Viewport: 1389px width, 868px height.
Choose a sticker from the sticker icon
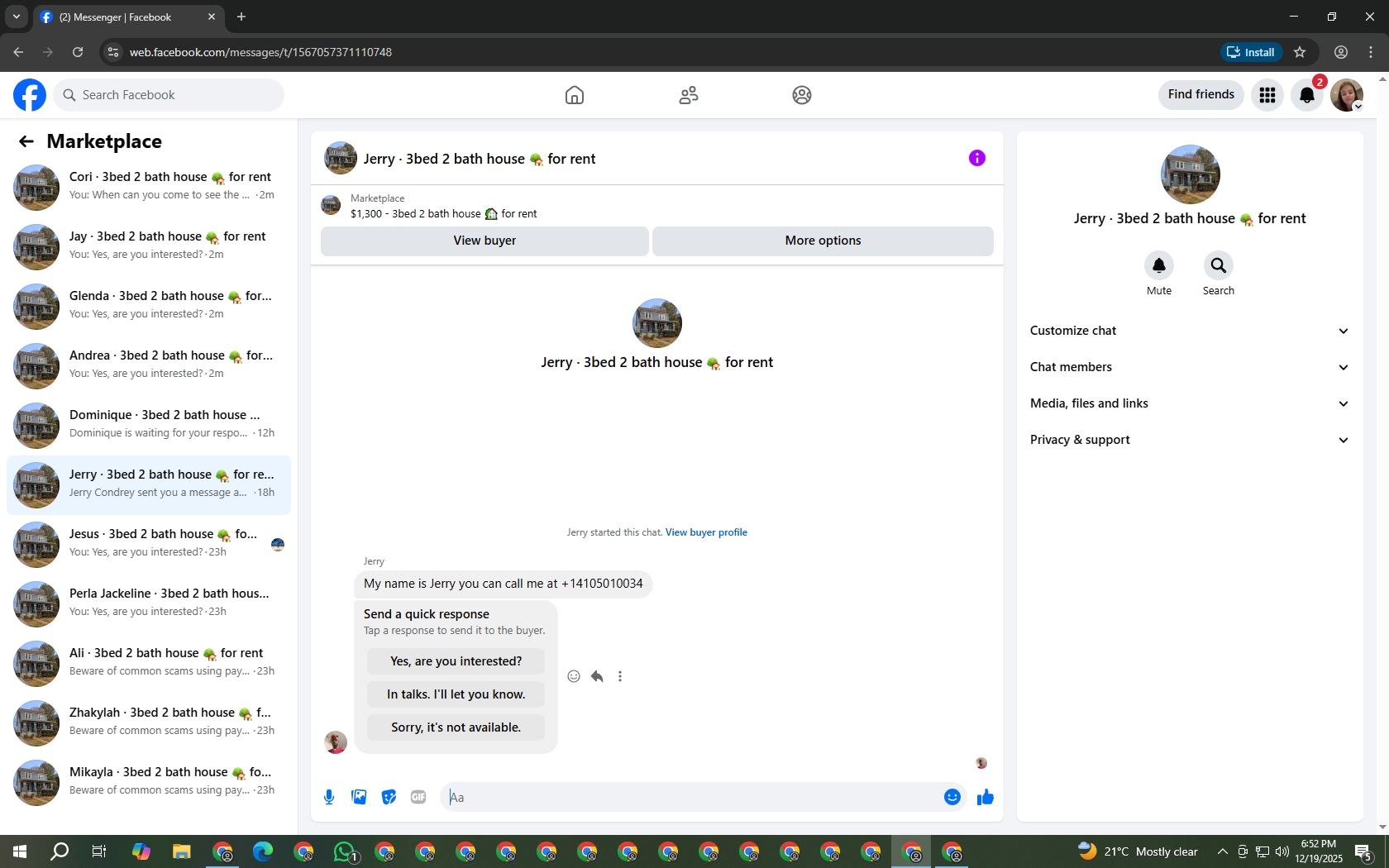point(389,797)
